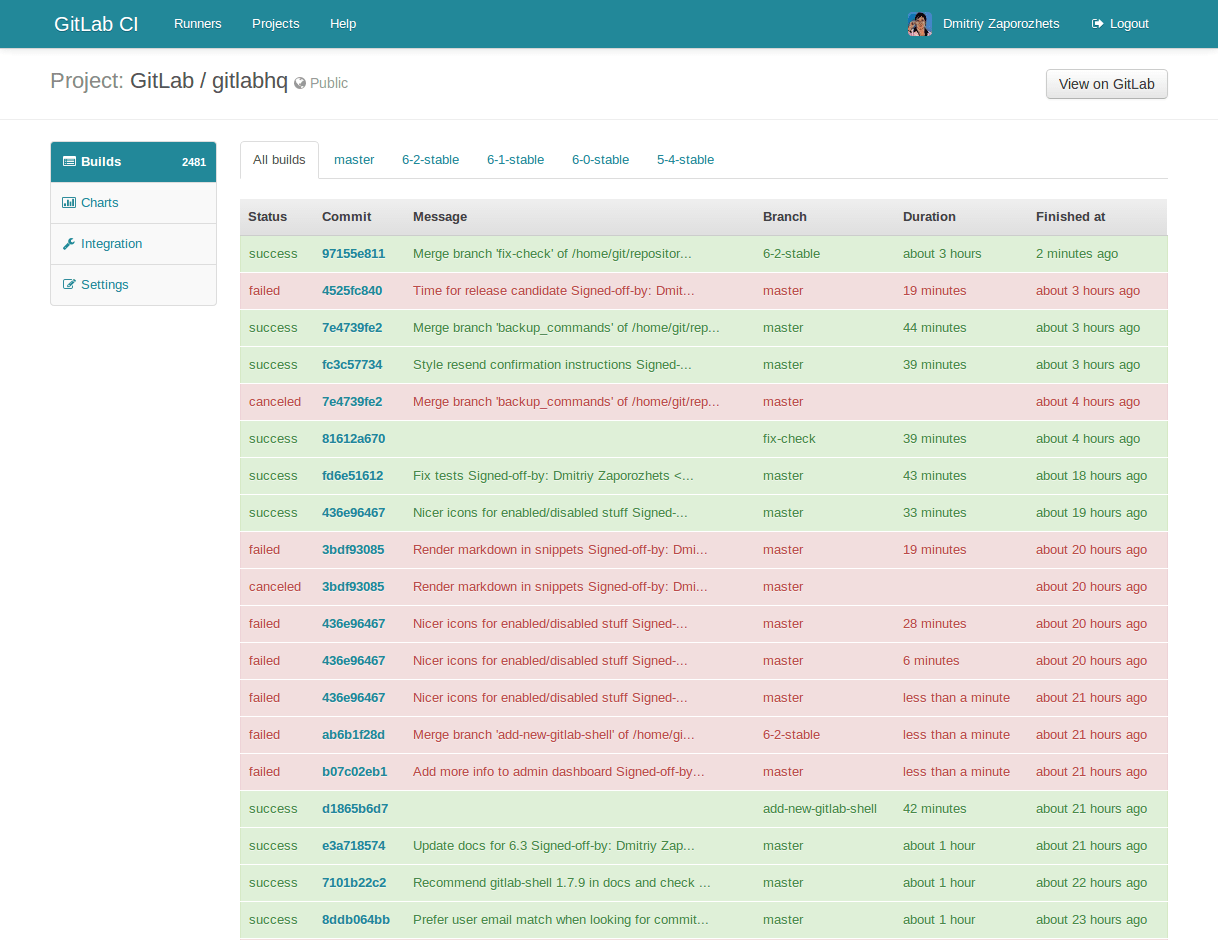Click the Commit column header
The width and height of the screenshot is (1218, 940).
point(346,217)
